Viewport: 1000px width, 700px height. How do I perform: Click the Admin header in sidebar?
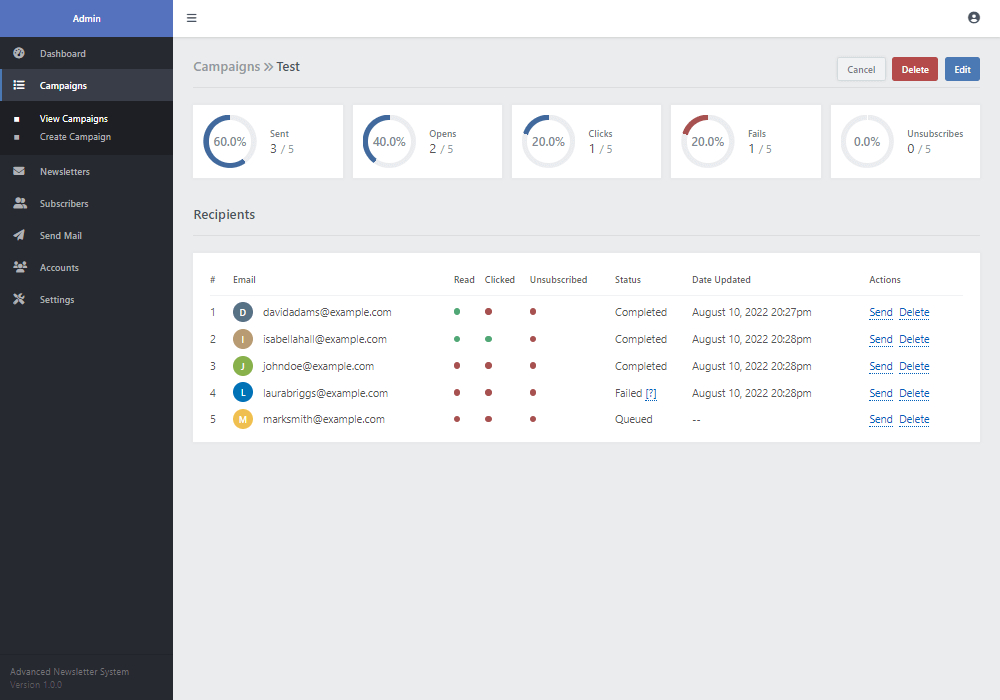[x=86, y=18]
